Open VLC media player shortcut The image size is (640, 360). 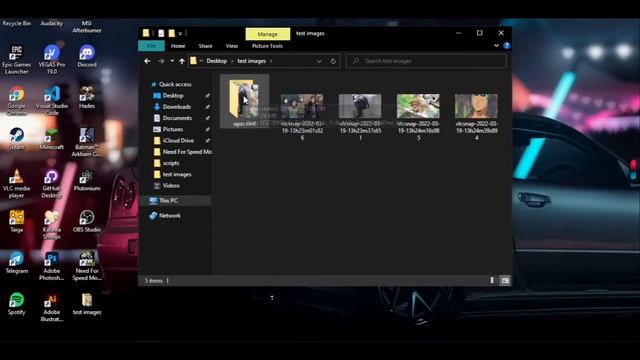16,184
